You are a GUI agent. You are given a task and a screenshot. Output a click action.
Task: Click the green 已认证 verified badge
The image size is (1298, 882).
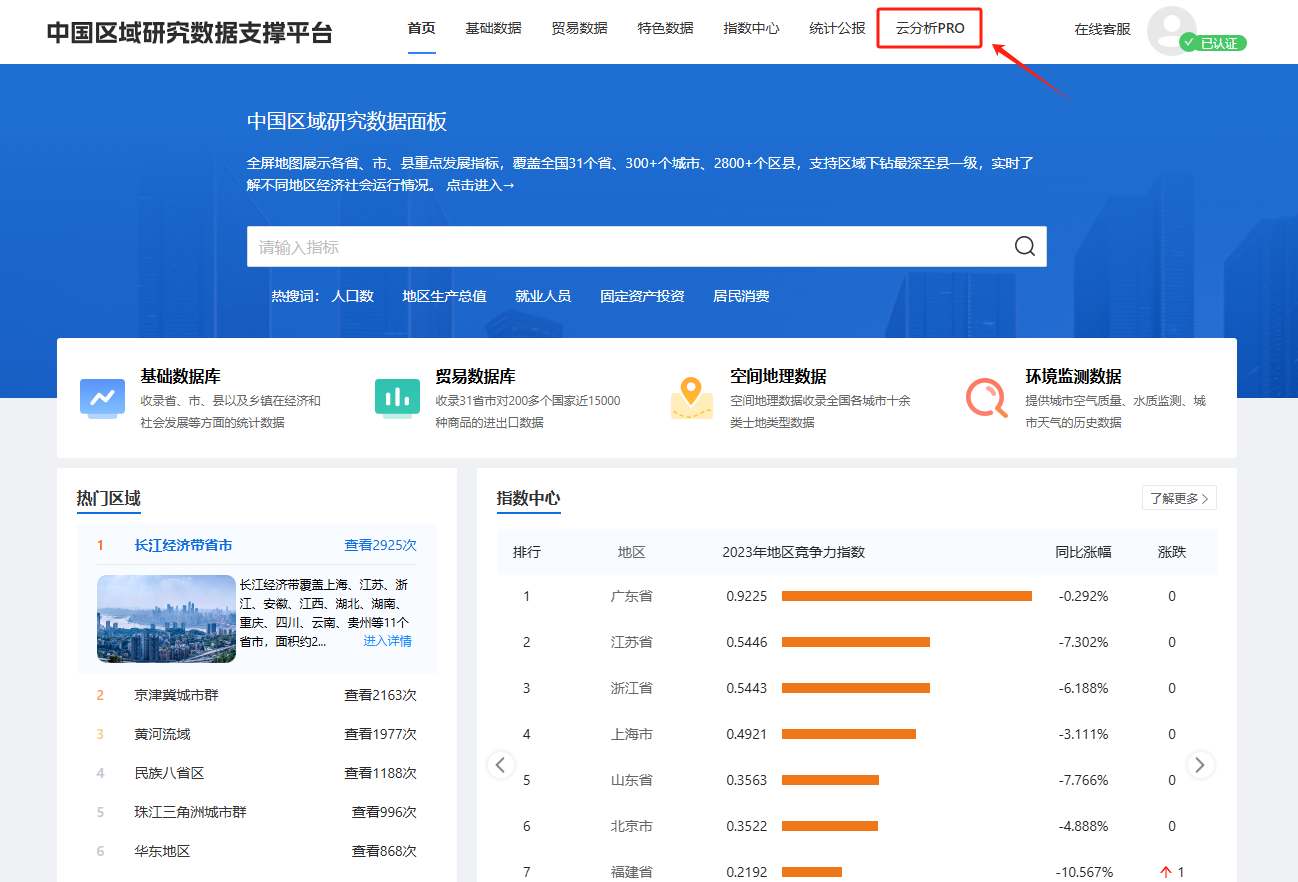(x=1213, y=43)
